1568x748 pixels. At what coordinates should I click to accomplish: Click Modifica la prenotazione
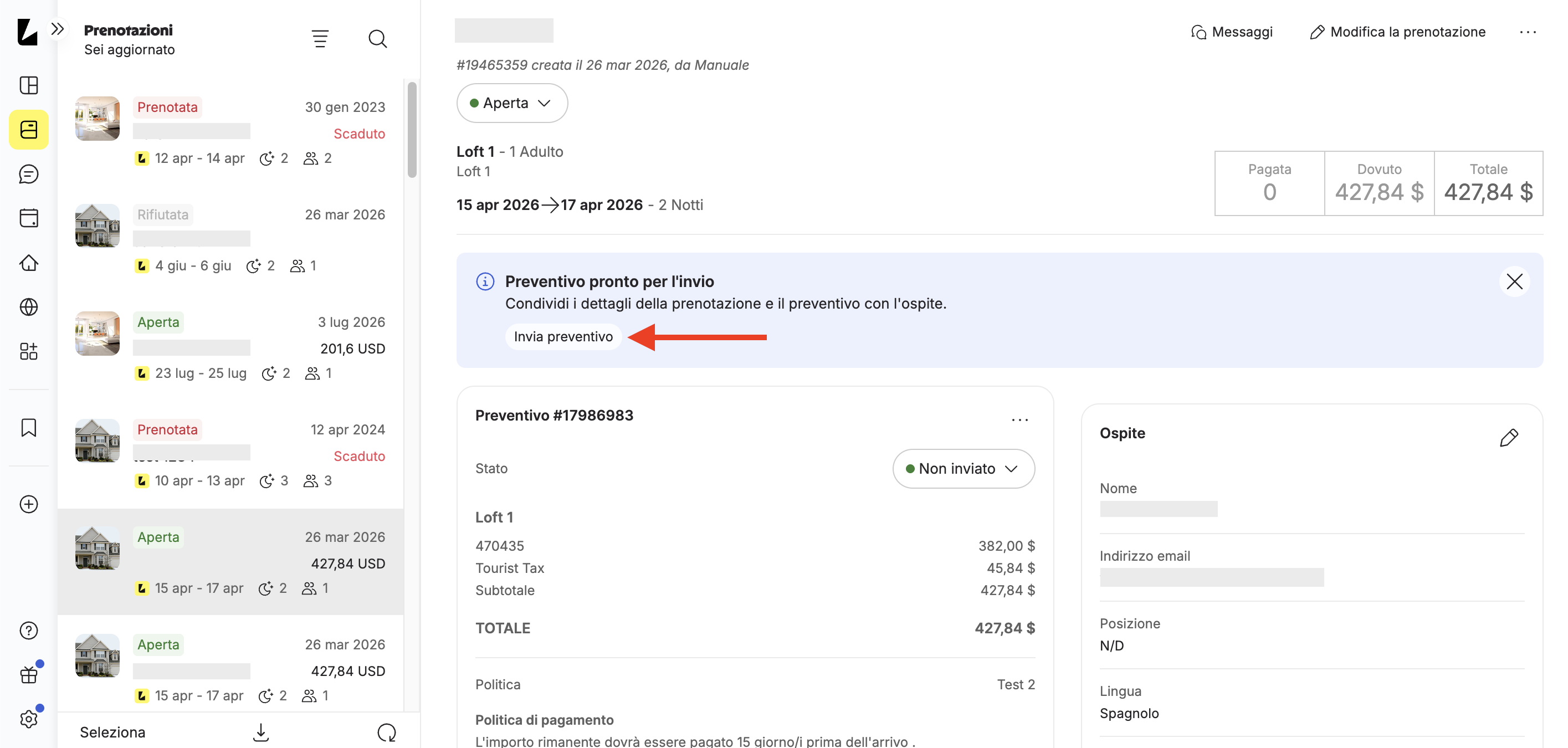[1397, 32]
